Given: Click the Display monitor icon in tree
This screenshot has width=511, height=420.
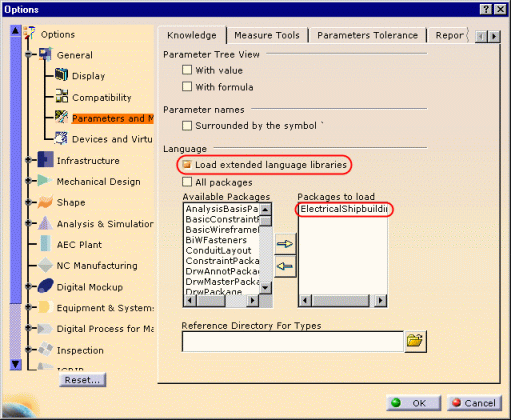Looking at the screenshot, I should tap(61, 75).
